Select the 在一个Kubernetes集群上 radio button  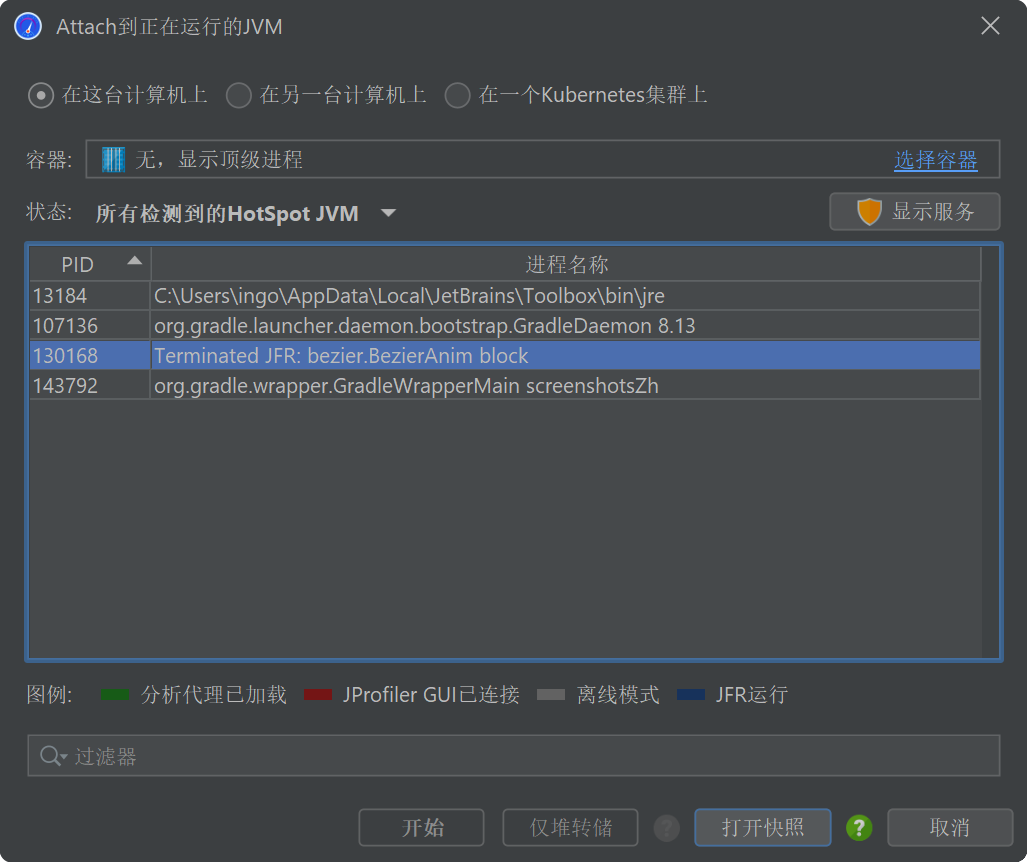coord(457,96)
